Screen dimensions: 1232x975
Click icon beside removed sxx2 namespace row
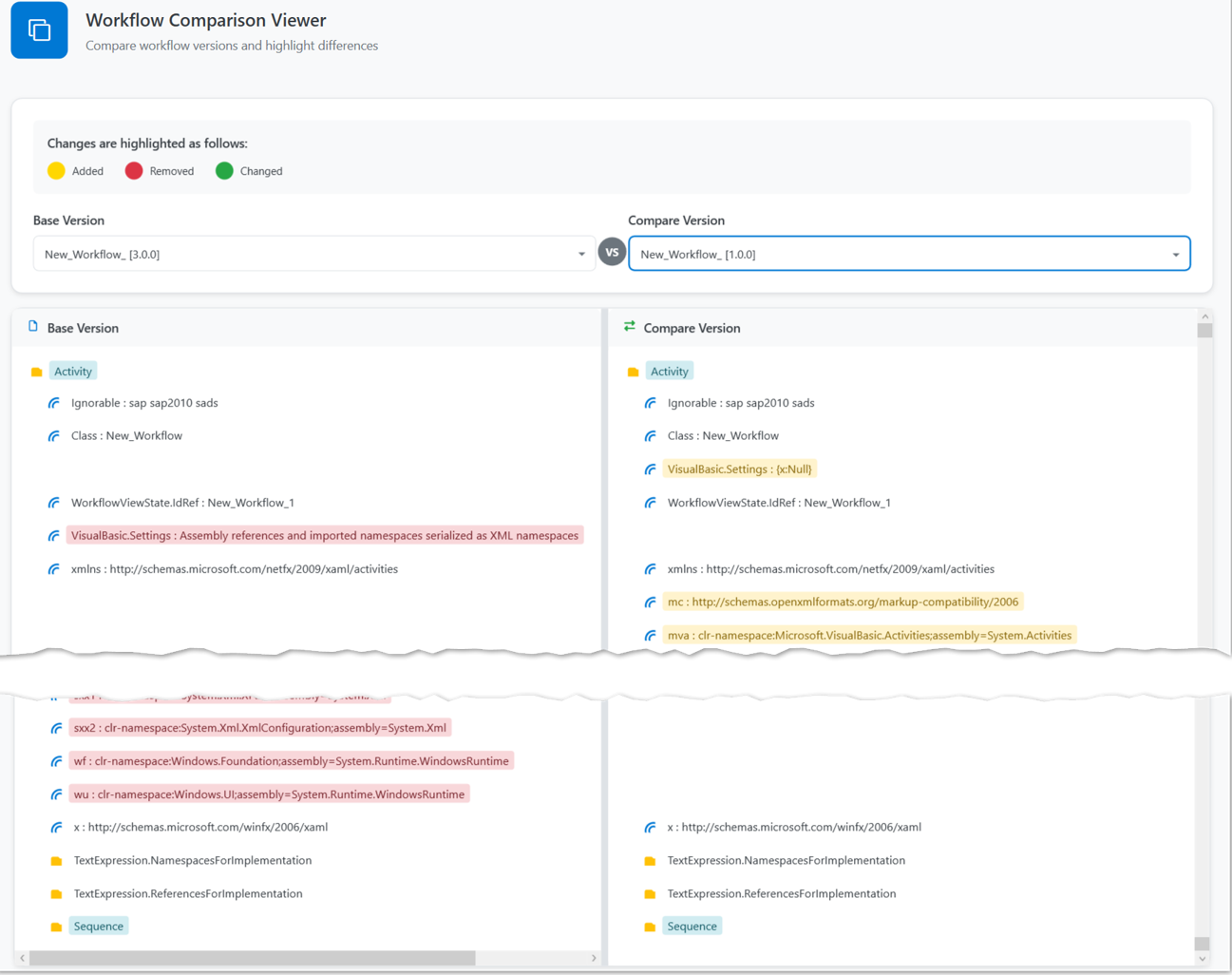pos(57,728)
